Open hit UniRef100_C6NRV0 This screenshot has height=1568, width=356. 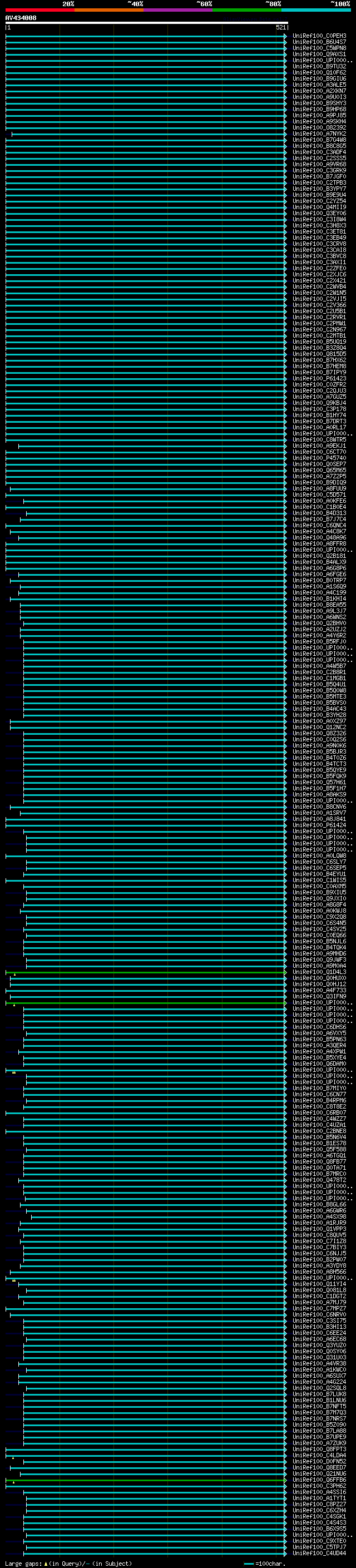coord(319,1315)
